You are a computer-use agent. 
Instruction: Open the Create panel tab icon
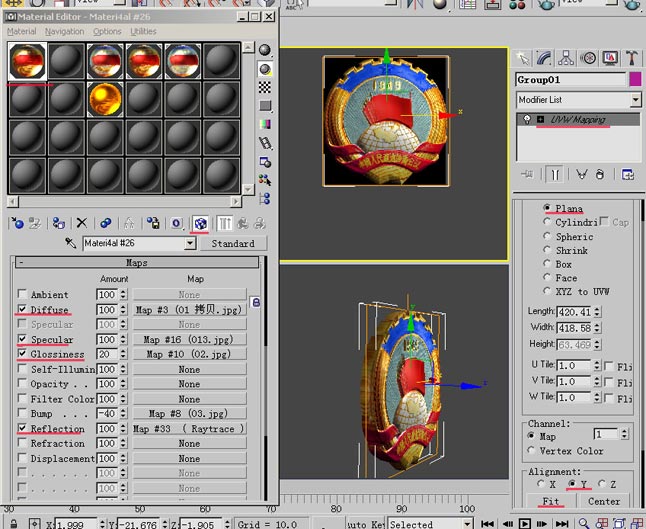523,59
